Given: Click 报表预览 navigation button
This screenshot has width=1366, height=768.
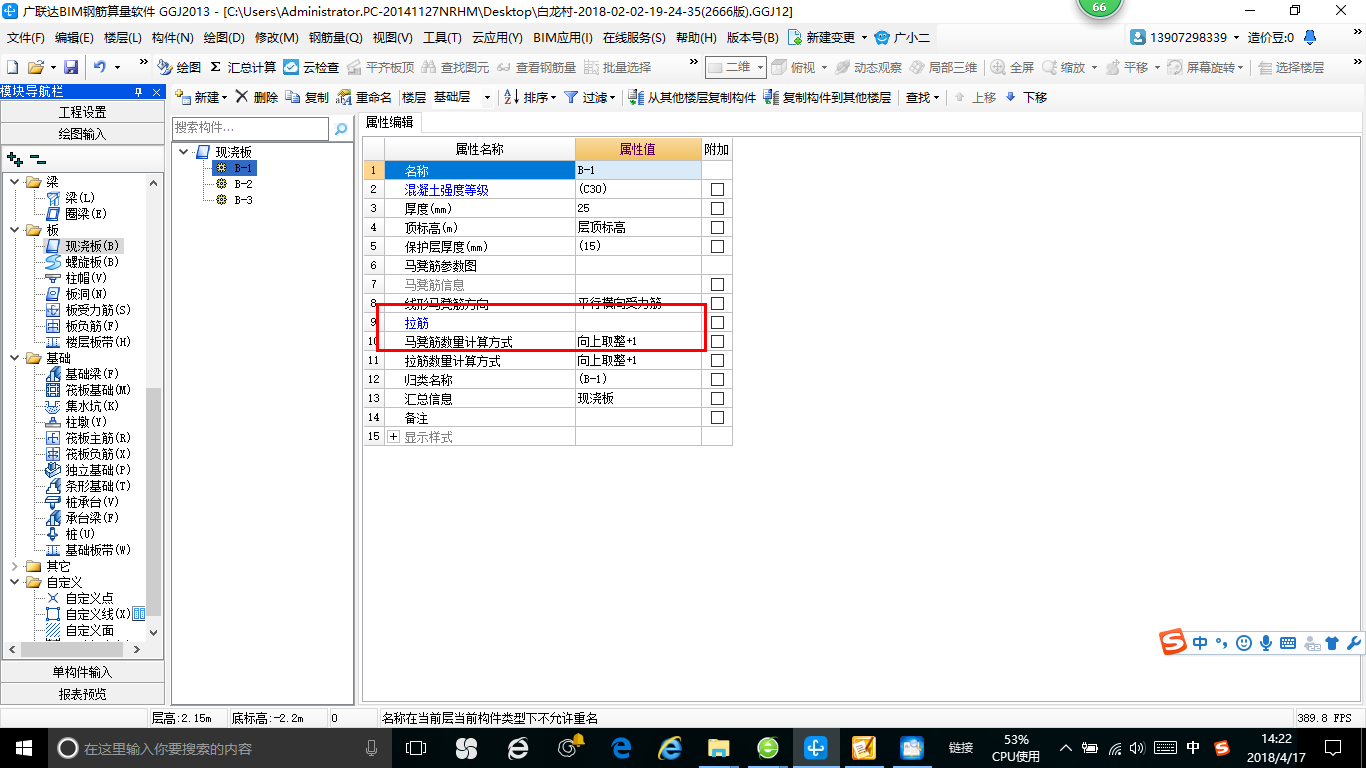Looking at the screenshot, I should pyautogui.click(x=82, y=694).
